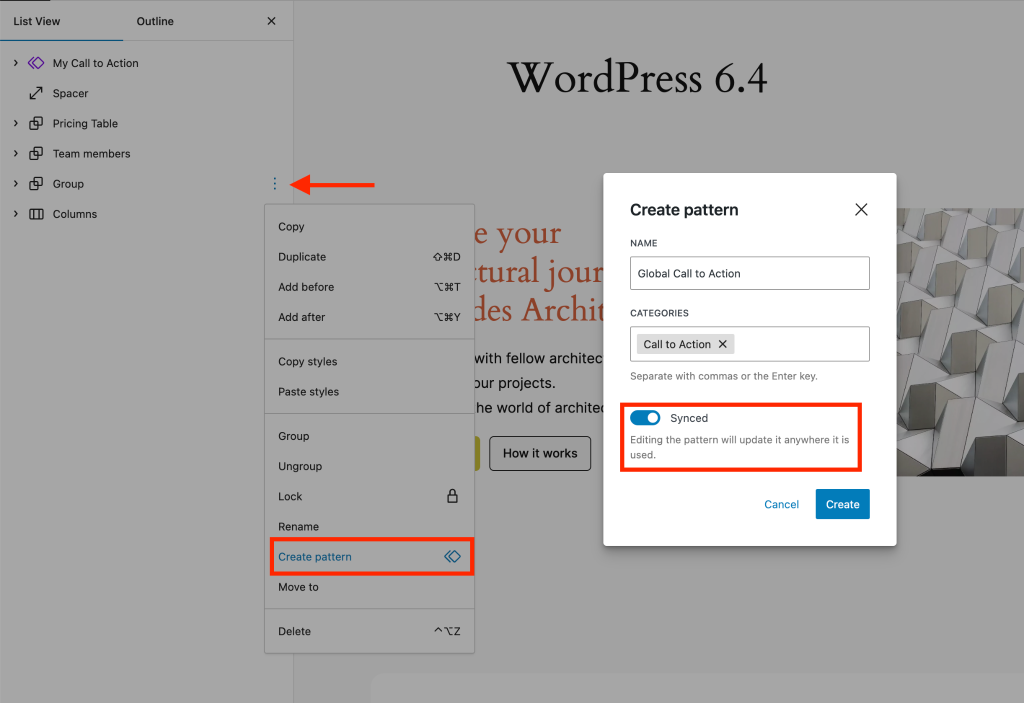The height and width of the screenshot is (703, 1024).
Task: Select Create pattern menu entry
Action: point(370,557)
